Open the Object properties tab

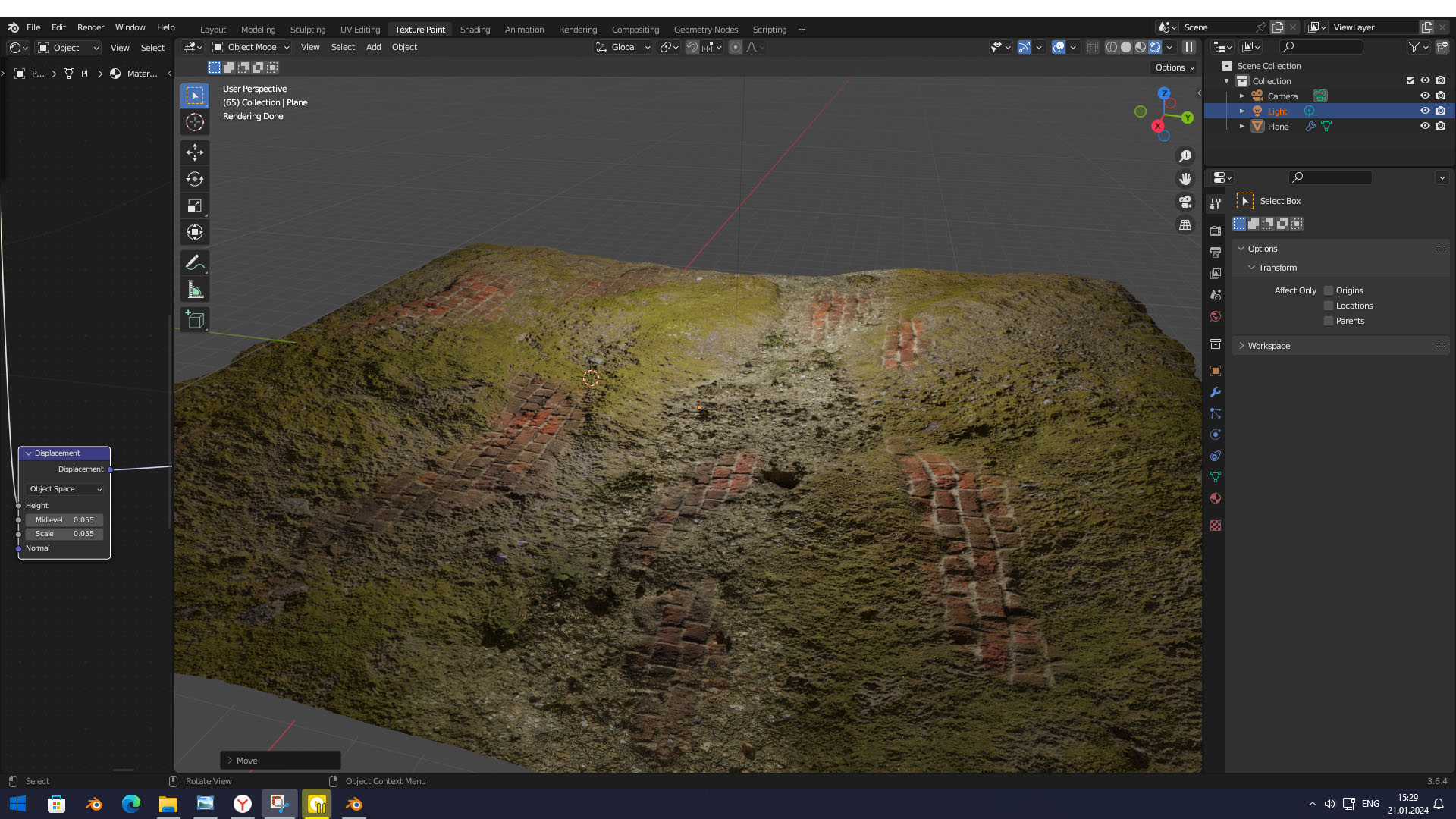(1216, 371)
